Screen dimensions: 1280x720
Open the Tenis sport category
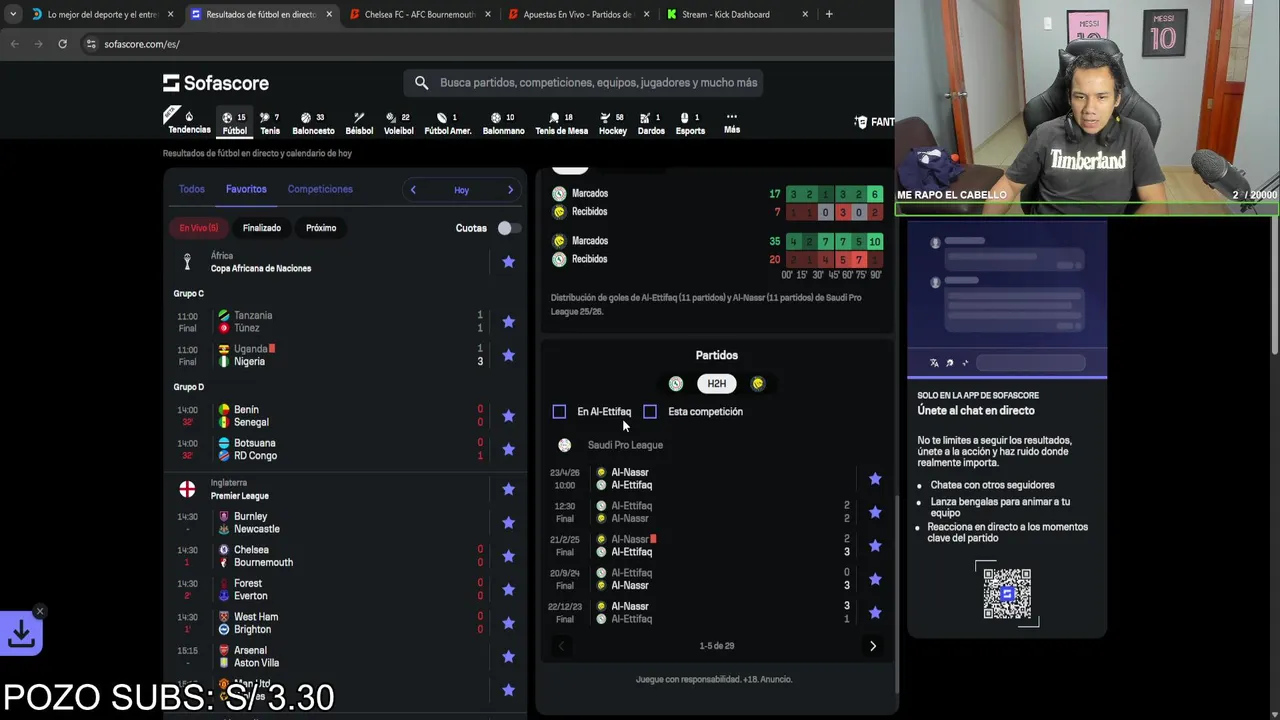coord(270,123)
